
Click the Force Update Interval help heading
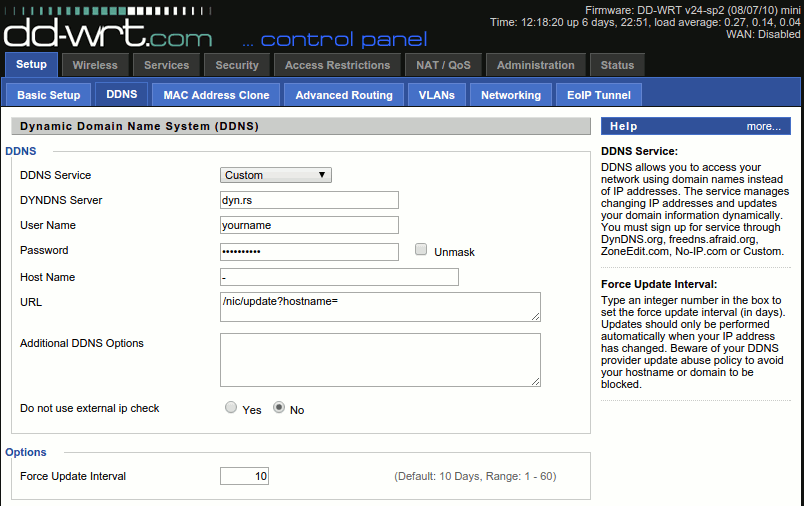click(x=659, y=285)
